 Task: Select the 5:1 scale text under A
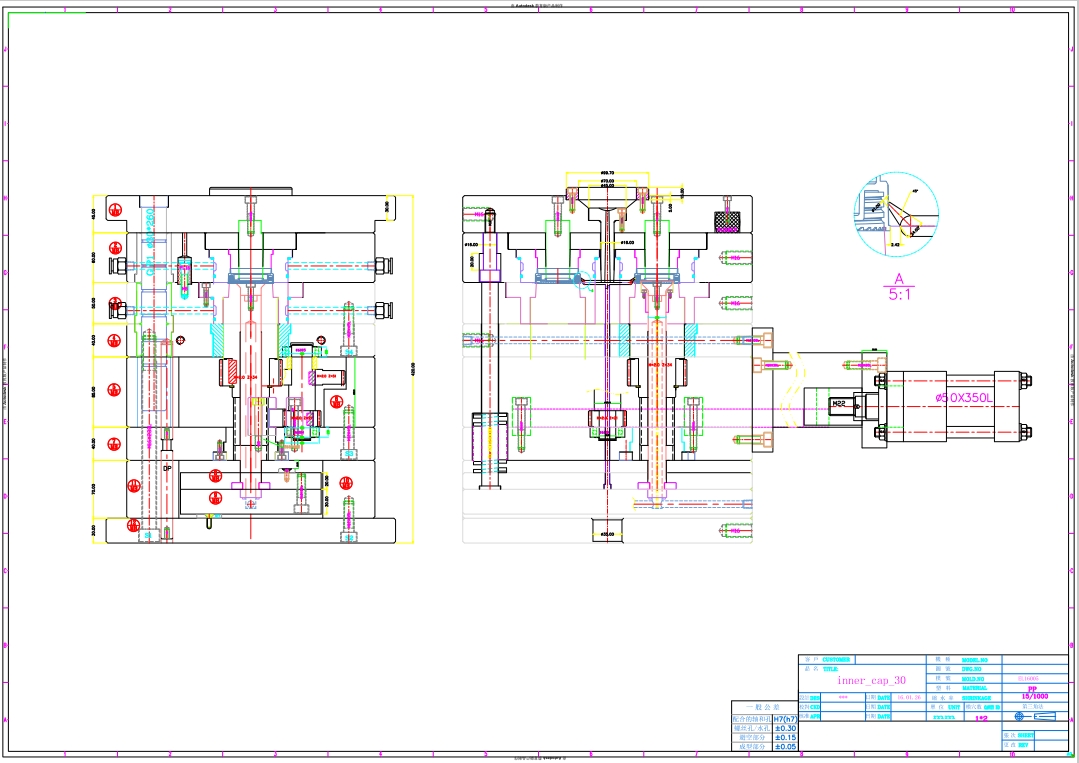[899, 295]
